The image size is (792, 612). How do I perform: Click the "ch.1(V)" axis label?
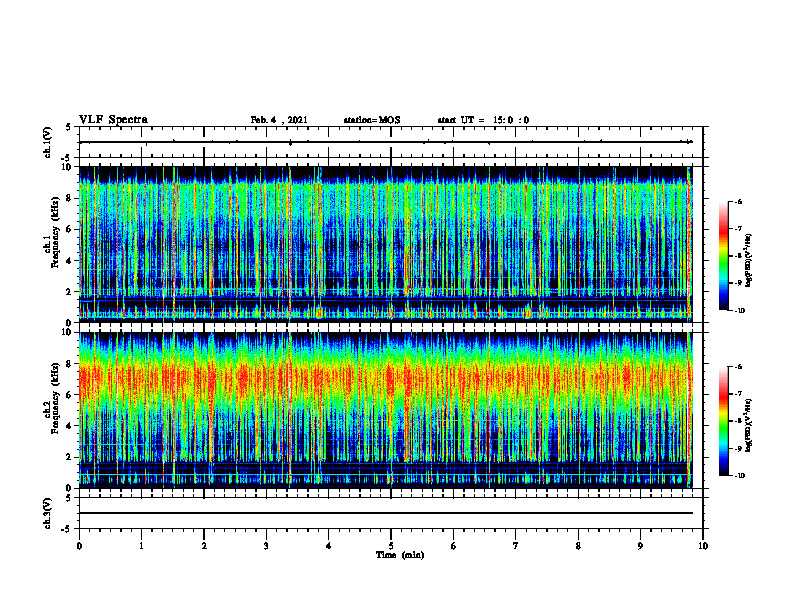tap(48, 142)
